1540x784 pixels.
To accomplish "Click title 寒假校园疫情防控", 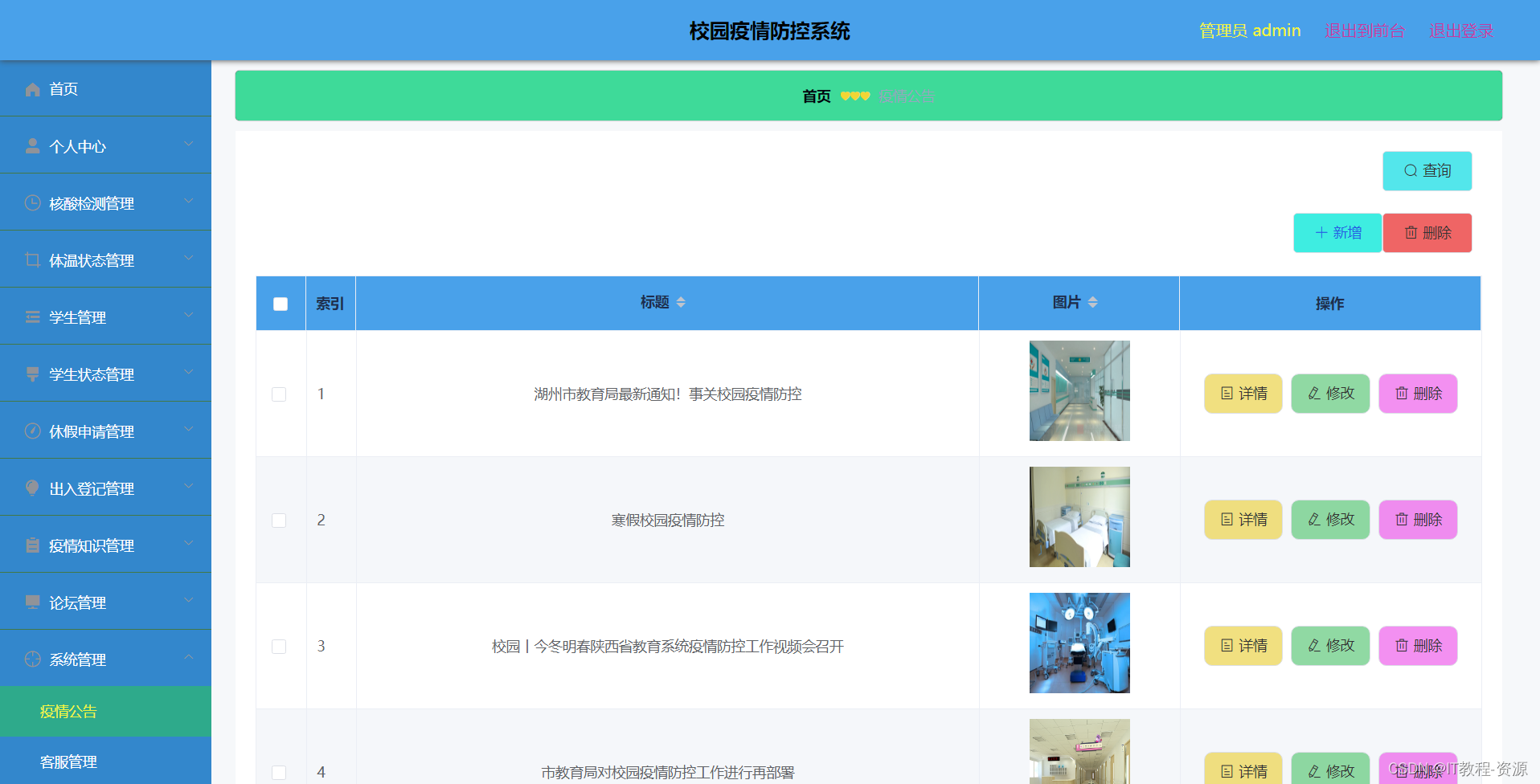I will [668, 521].
